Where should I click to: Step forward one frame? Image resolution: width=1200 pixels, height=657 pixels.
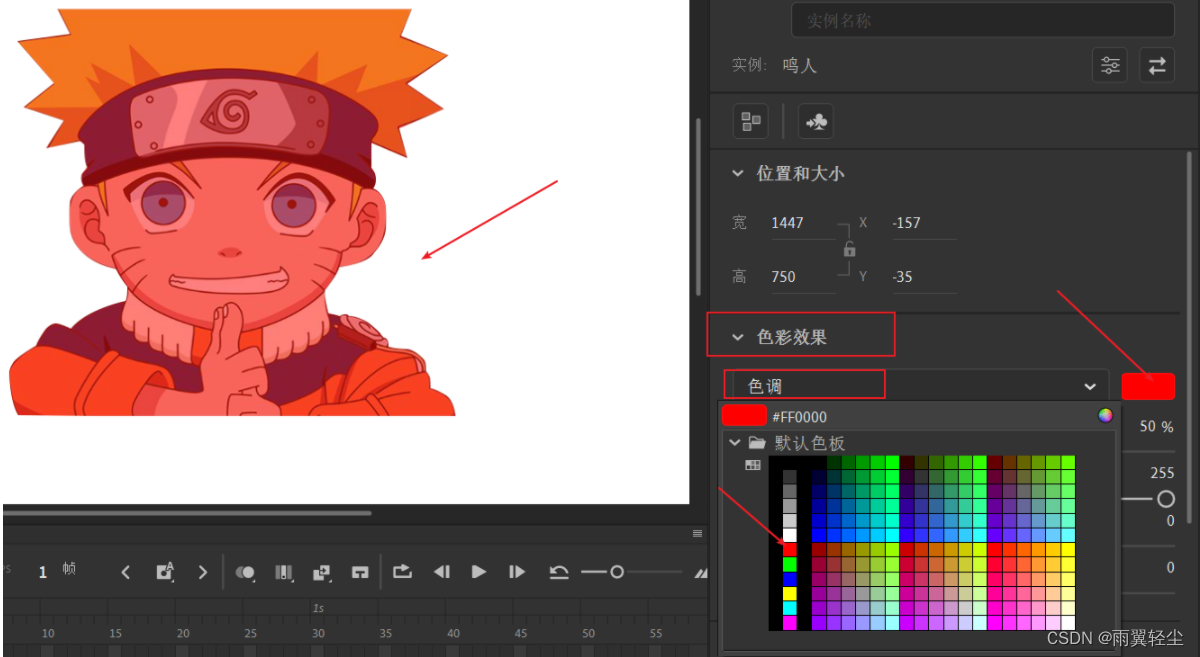click(517, 572)
